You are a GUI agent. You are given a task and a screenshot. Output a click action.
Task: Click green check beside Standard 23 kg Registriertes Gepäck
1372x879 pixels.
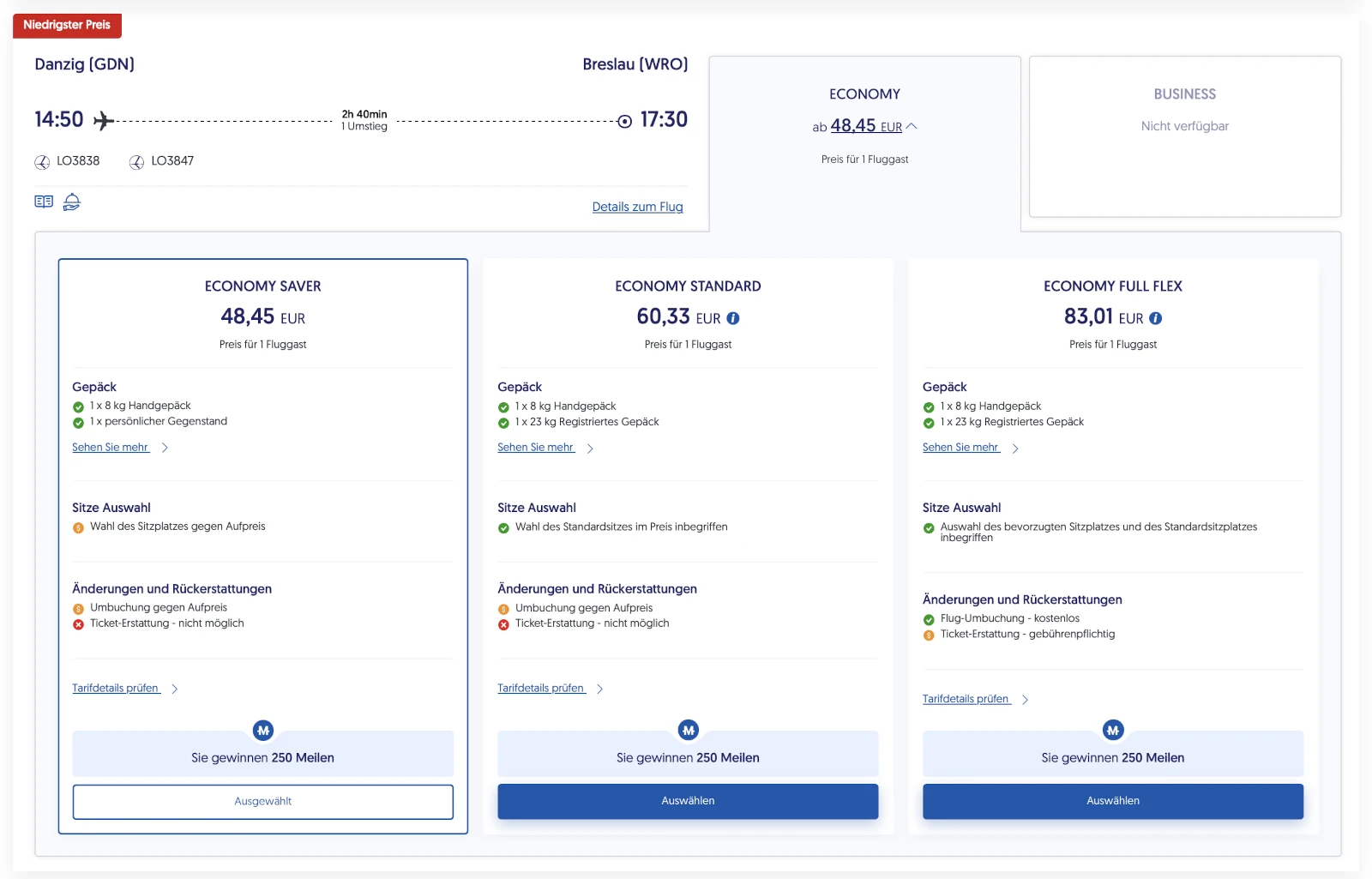tap(503, 424)
